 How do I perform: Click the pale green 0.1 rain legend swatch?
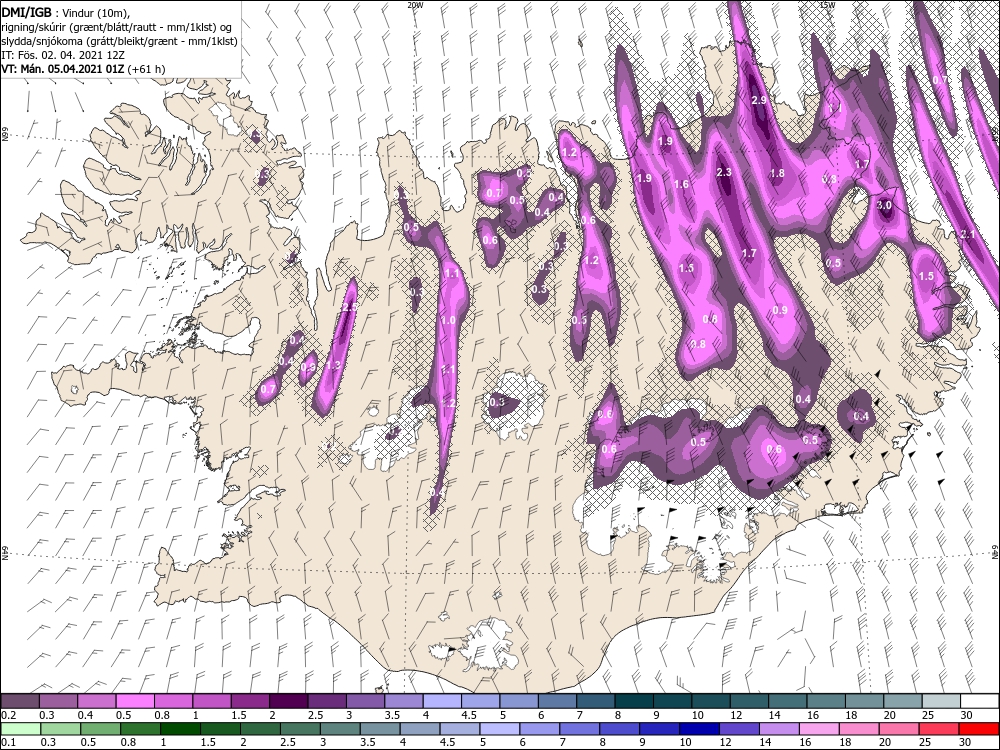click(x=20, y=729)
